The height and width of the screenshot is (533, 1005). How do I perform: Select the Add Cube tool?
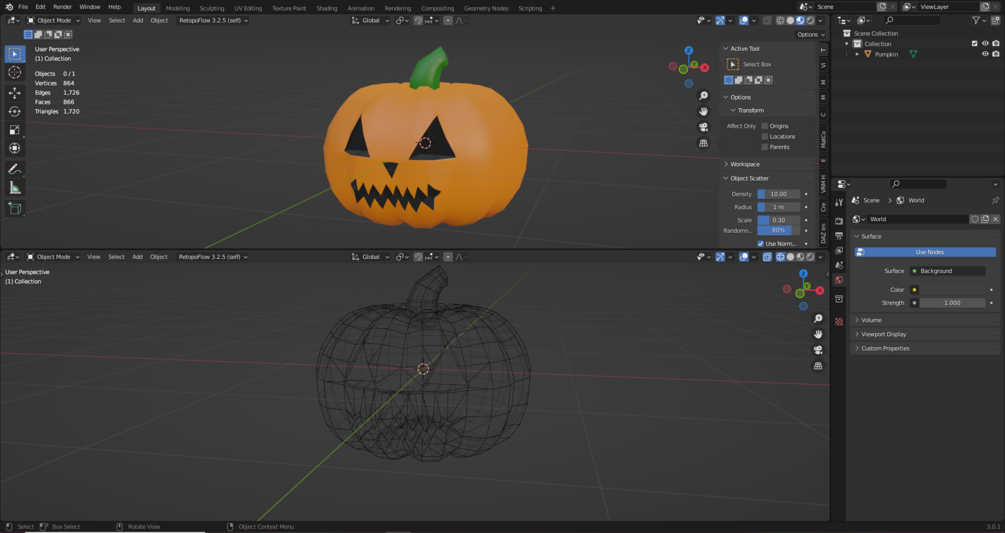pos(14,208)
